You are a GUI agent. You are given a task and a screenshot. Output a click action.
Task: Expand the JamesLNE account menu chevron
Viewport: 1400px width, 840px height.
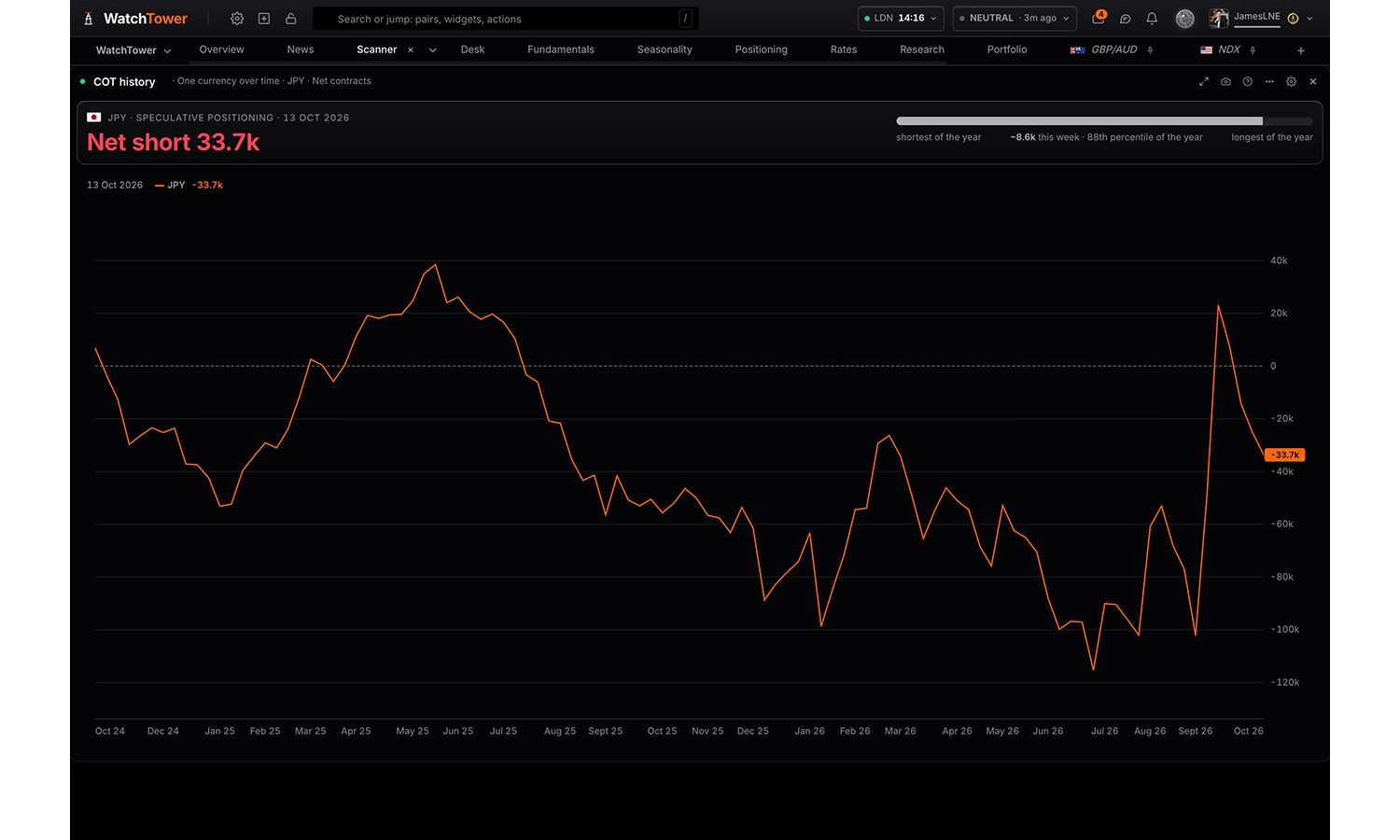click(1310, 19)
